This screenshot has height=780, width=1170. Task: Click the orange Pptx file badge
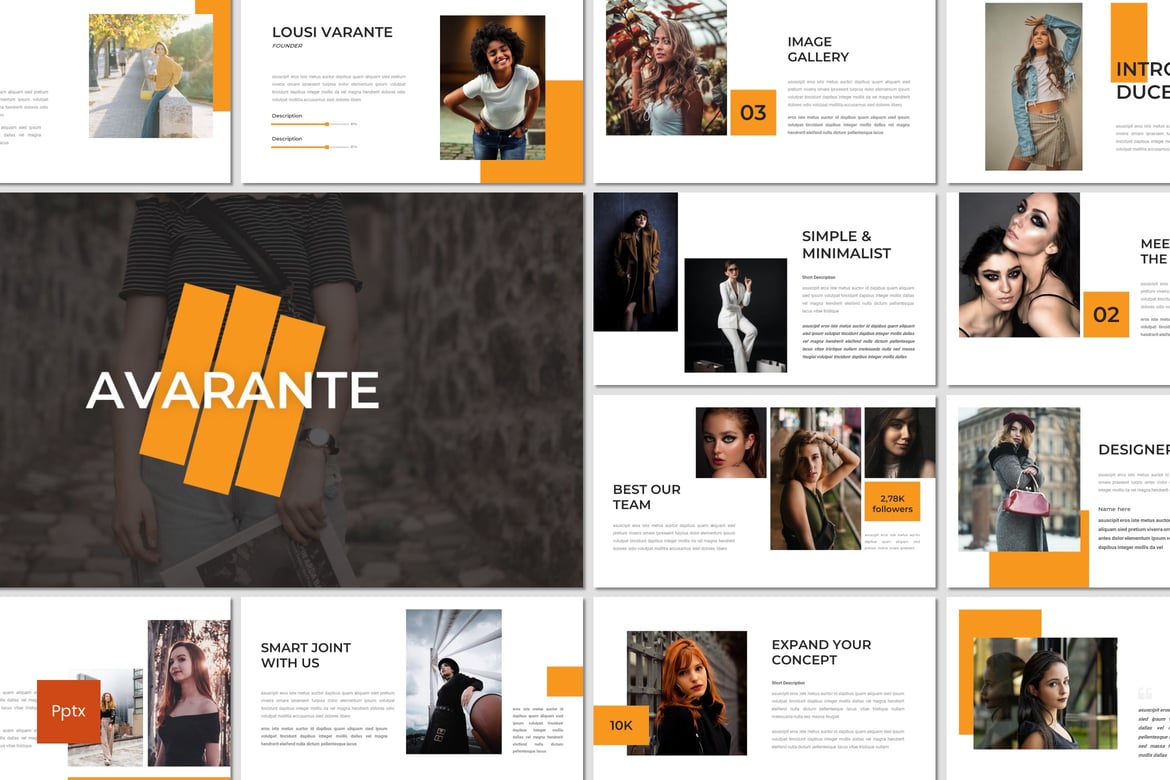point(69,711)
